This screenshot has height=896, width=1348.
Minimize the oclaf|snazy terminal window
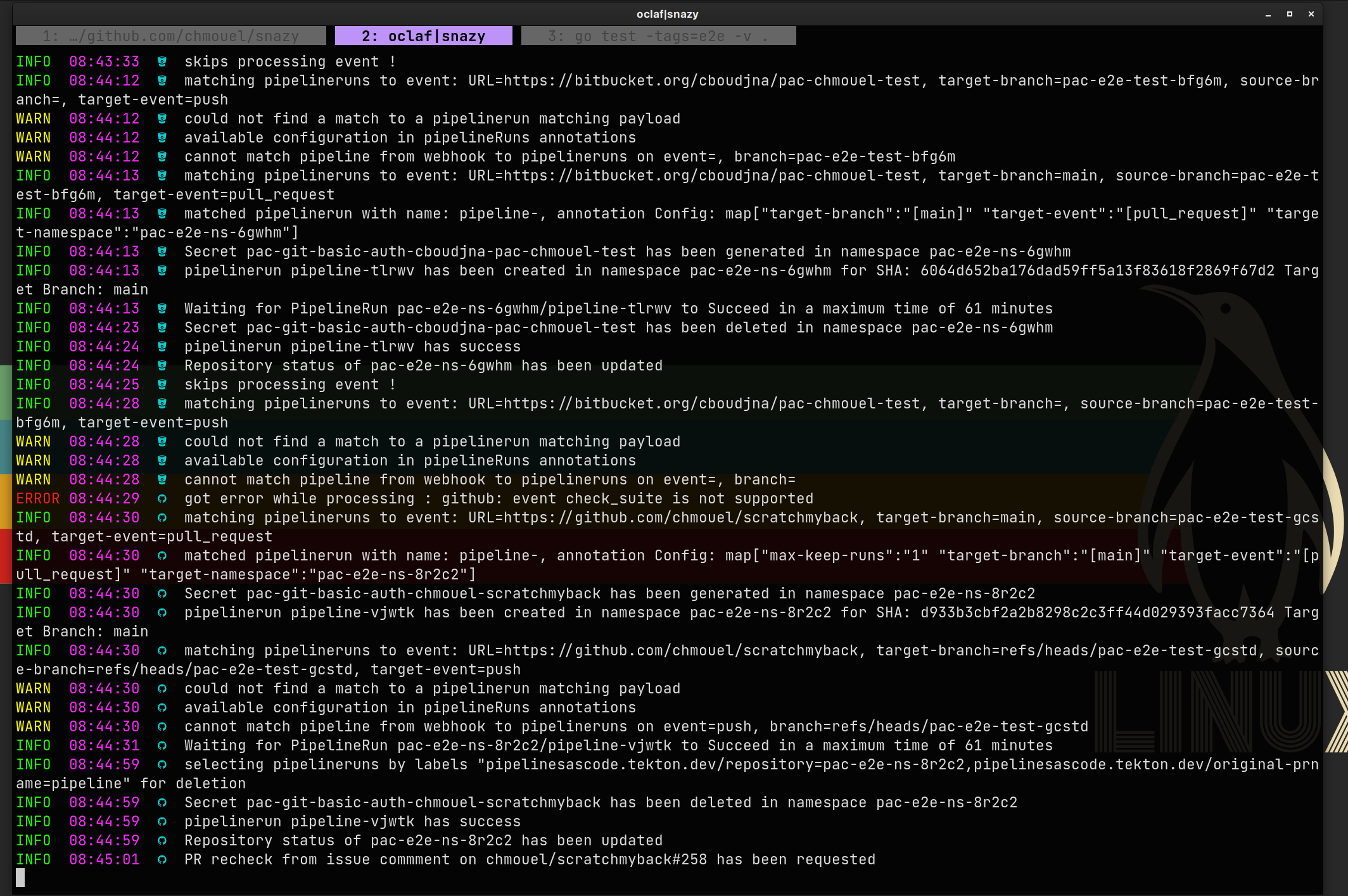tap(1268, 14)
